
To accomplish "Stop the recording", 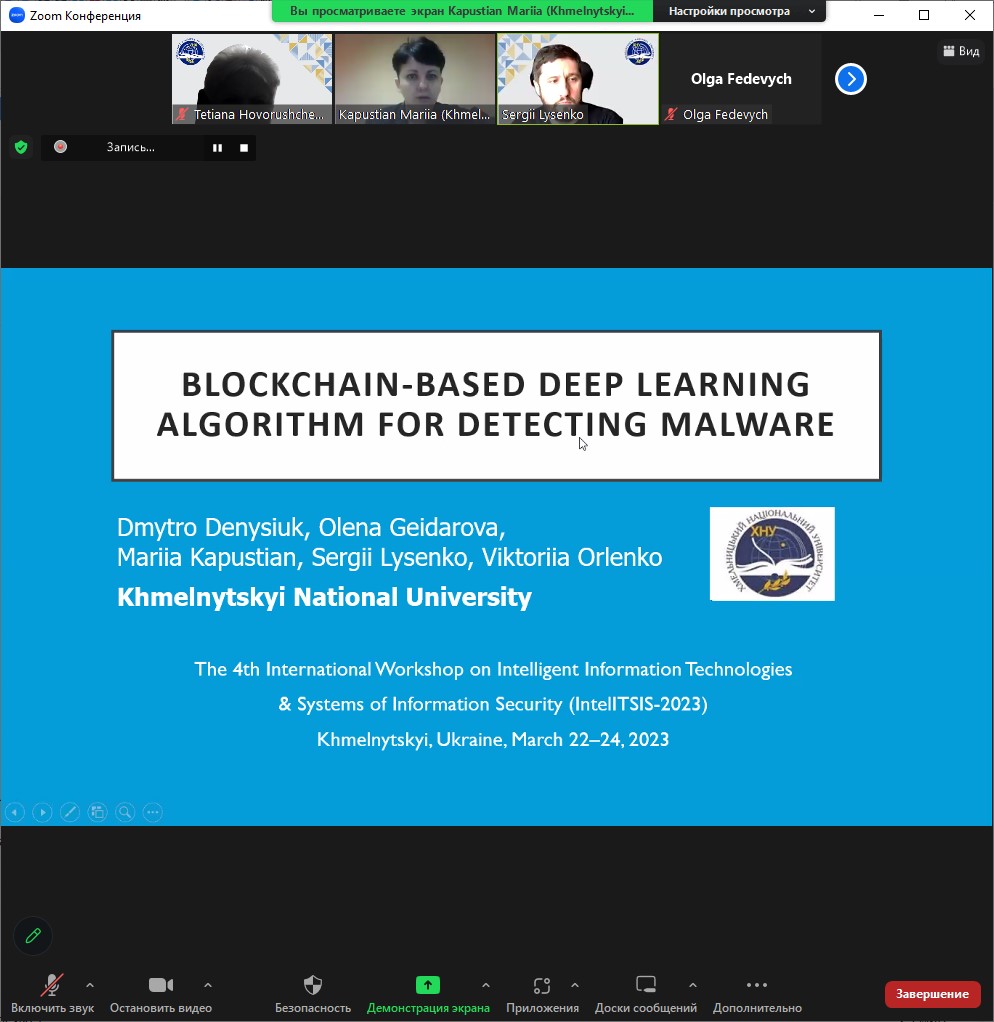I will click(243, 148).
